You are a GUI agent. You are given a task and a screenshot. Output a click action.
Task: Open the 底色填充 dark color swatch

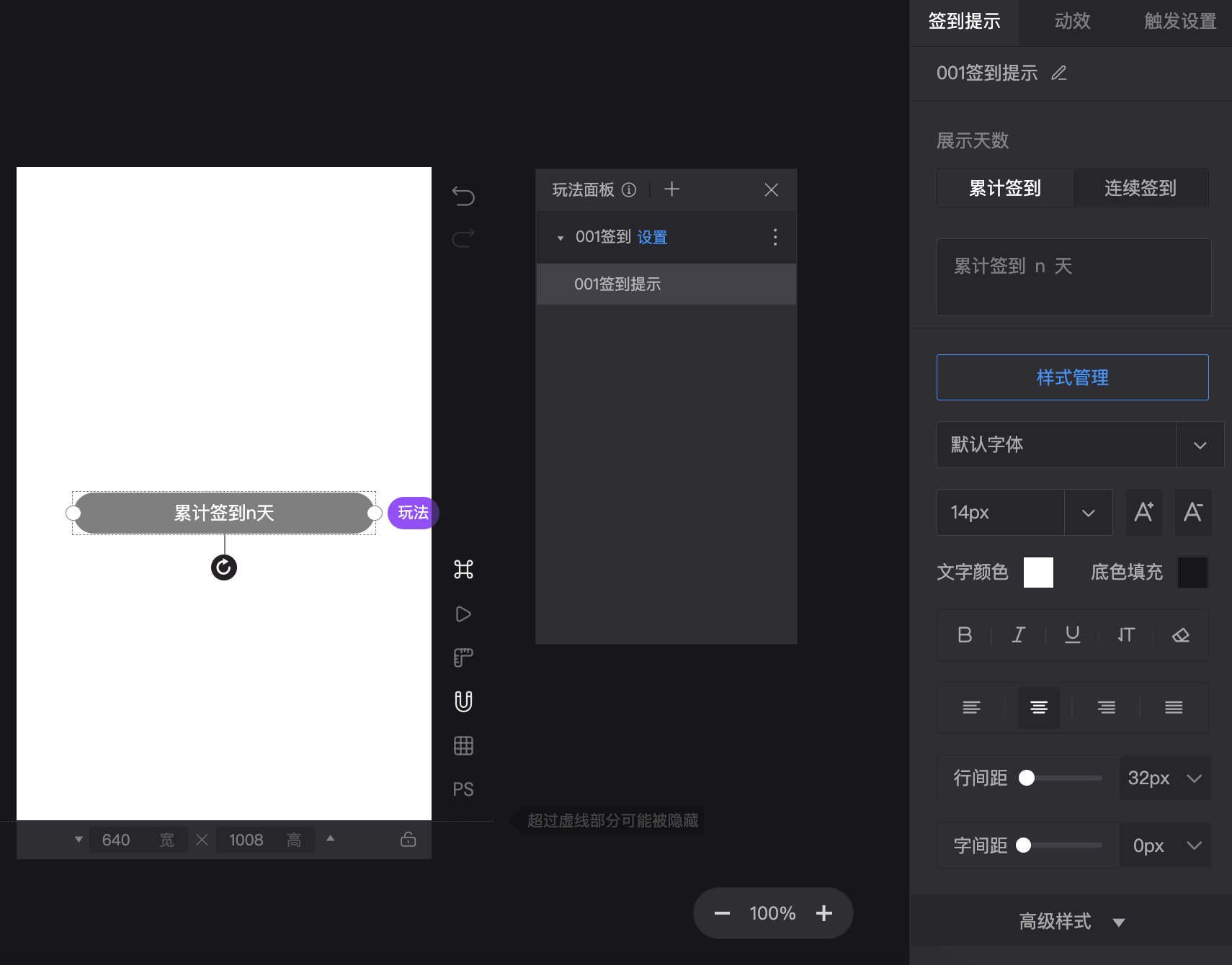[1192, 573]
